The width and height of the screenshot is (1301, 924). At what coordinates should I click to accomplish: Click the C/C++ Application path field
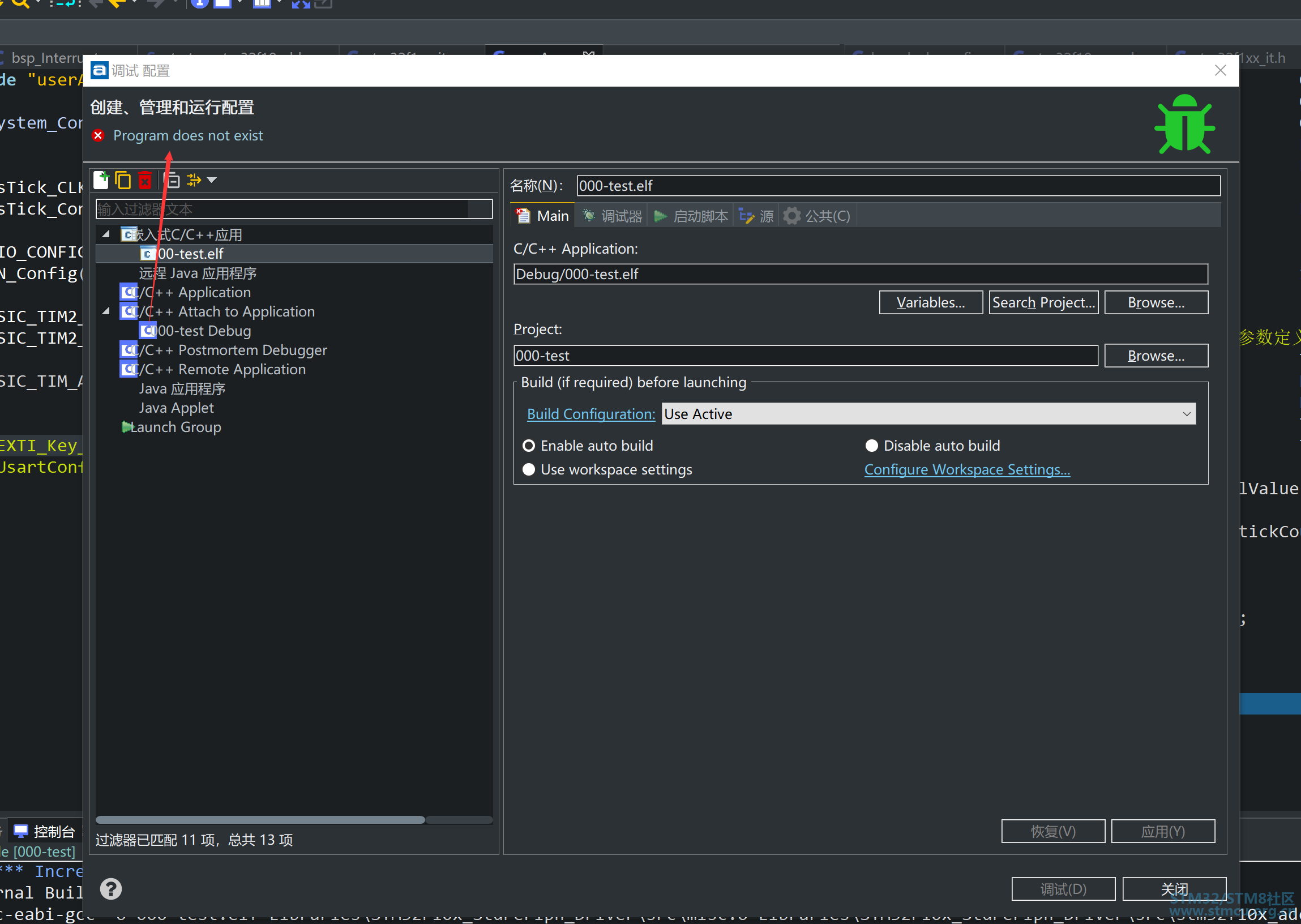pos(860,274)
